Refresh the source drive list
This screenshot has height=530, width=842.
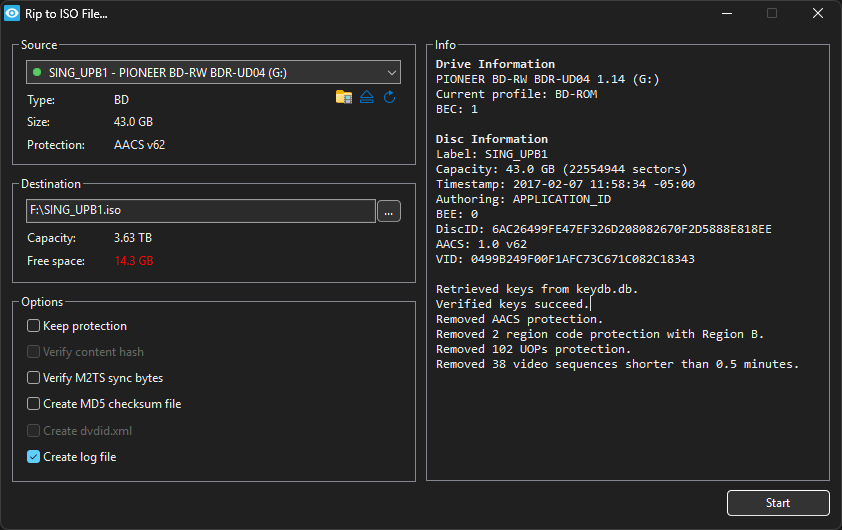(x=390, y=97)
